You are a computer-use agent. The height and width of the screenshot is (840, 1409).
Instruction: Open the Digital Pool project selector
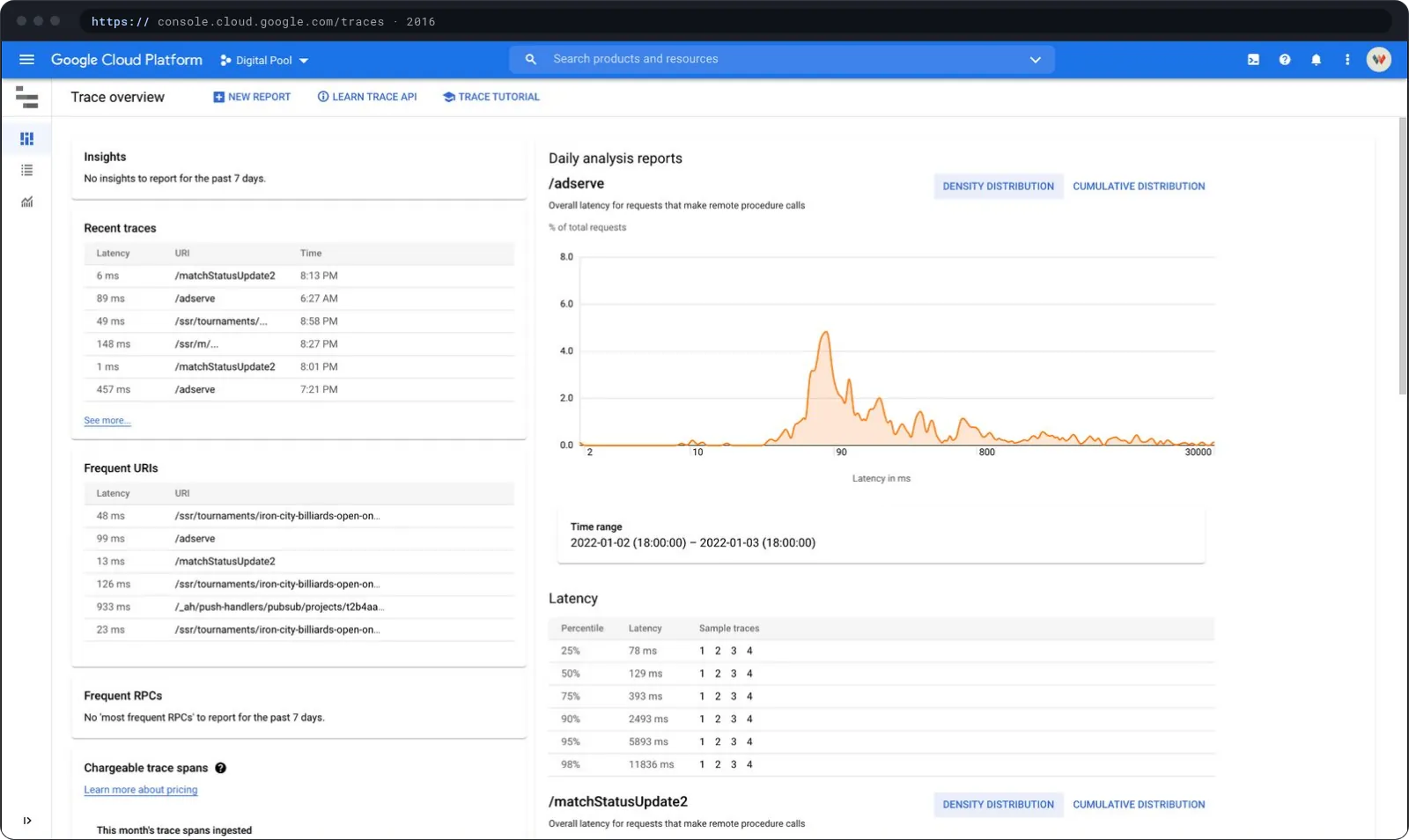click(264, 61)
